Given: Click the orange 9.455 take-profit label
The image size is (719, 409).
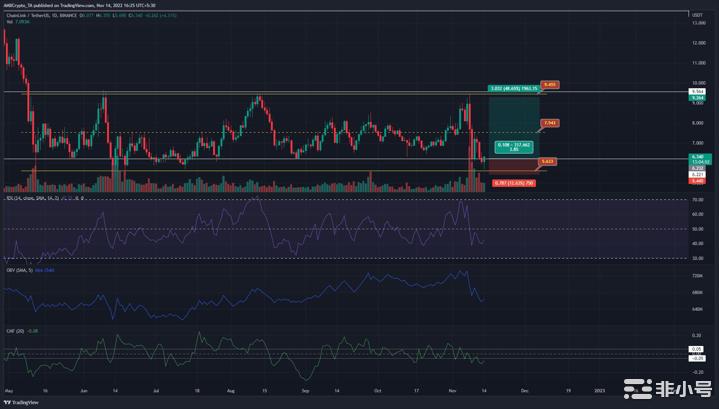Looking at the screenshot, I should click(x=549, y=85).
